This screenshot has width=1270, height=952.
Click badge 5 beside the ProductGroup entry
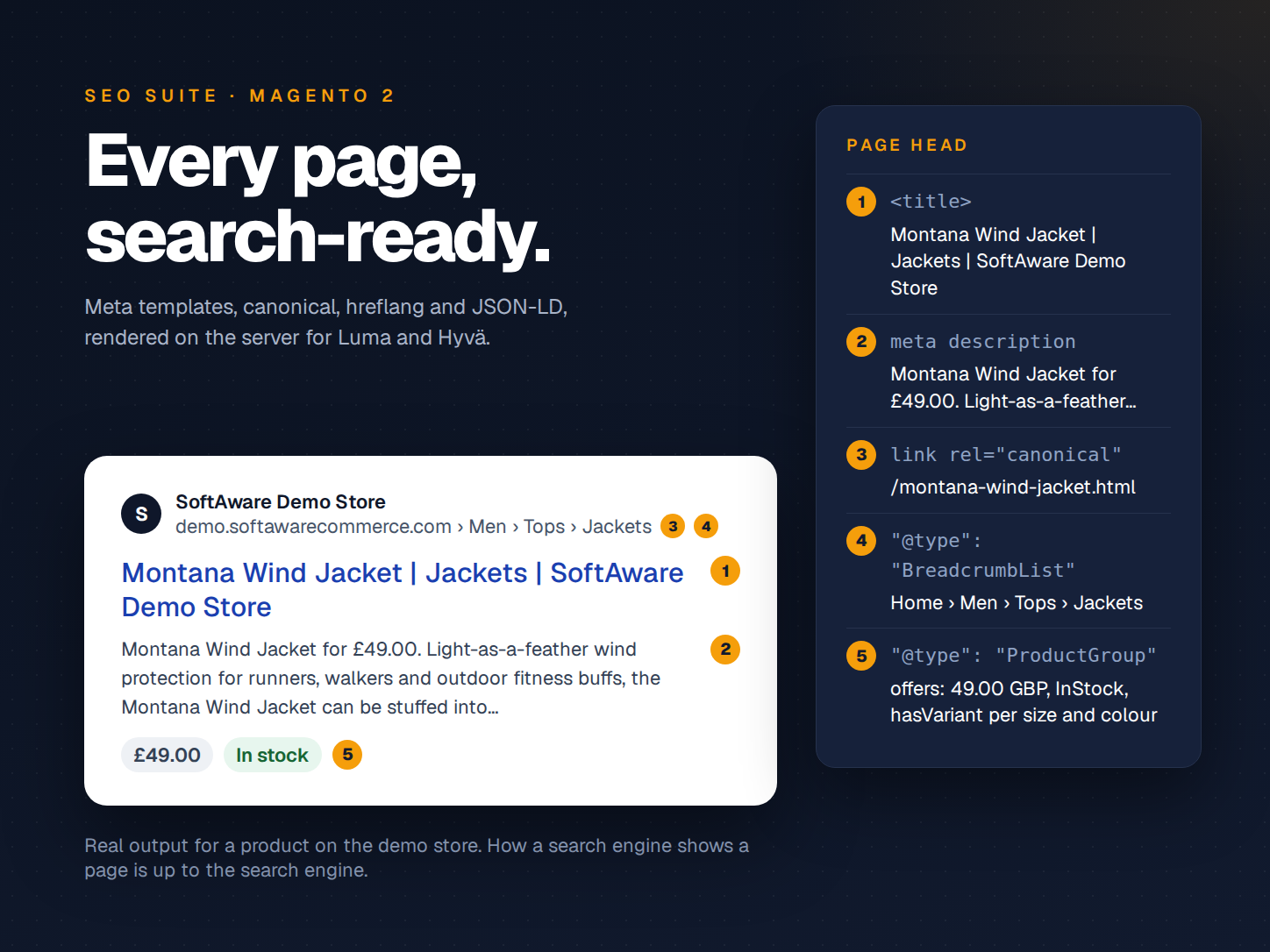(x=861, y=655)
